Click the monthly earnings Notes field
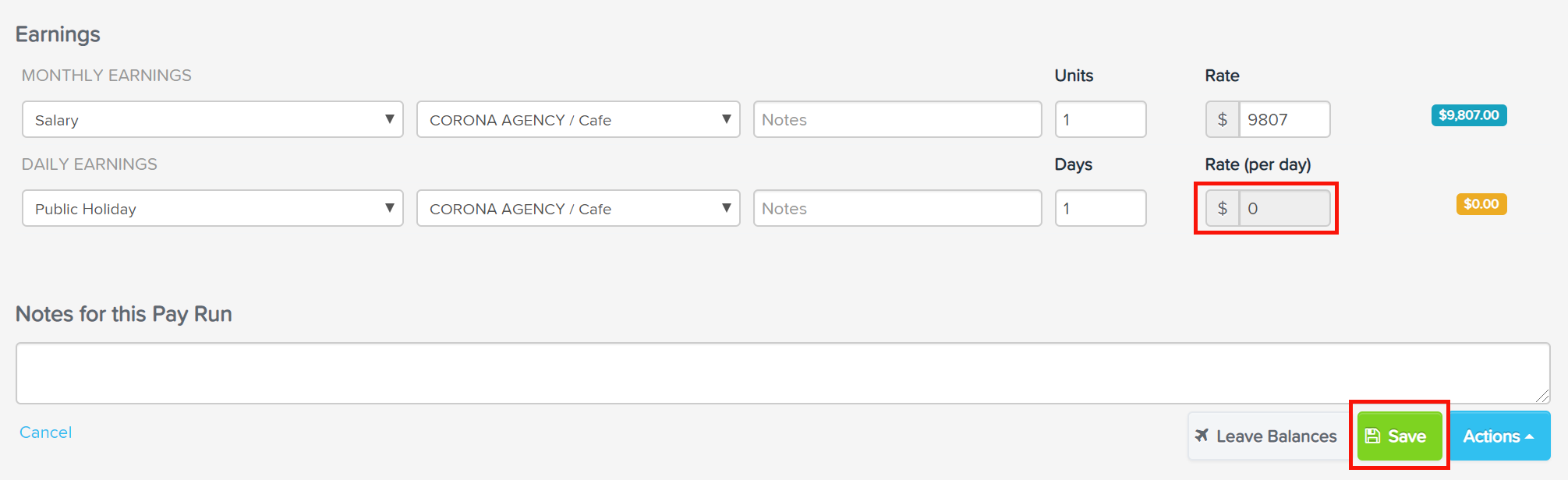The image size is (1568, 480). click(897, 120)
